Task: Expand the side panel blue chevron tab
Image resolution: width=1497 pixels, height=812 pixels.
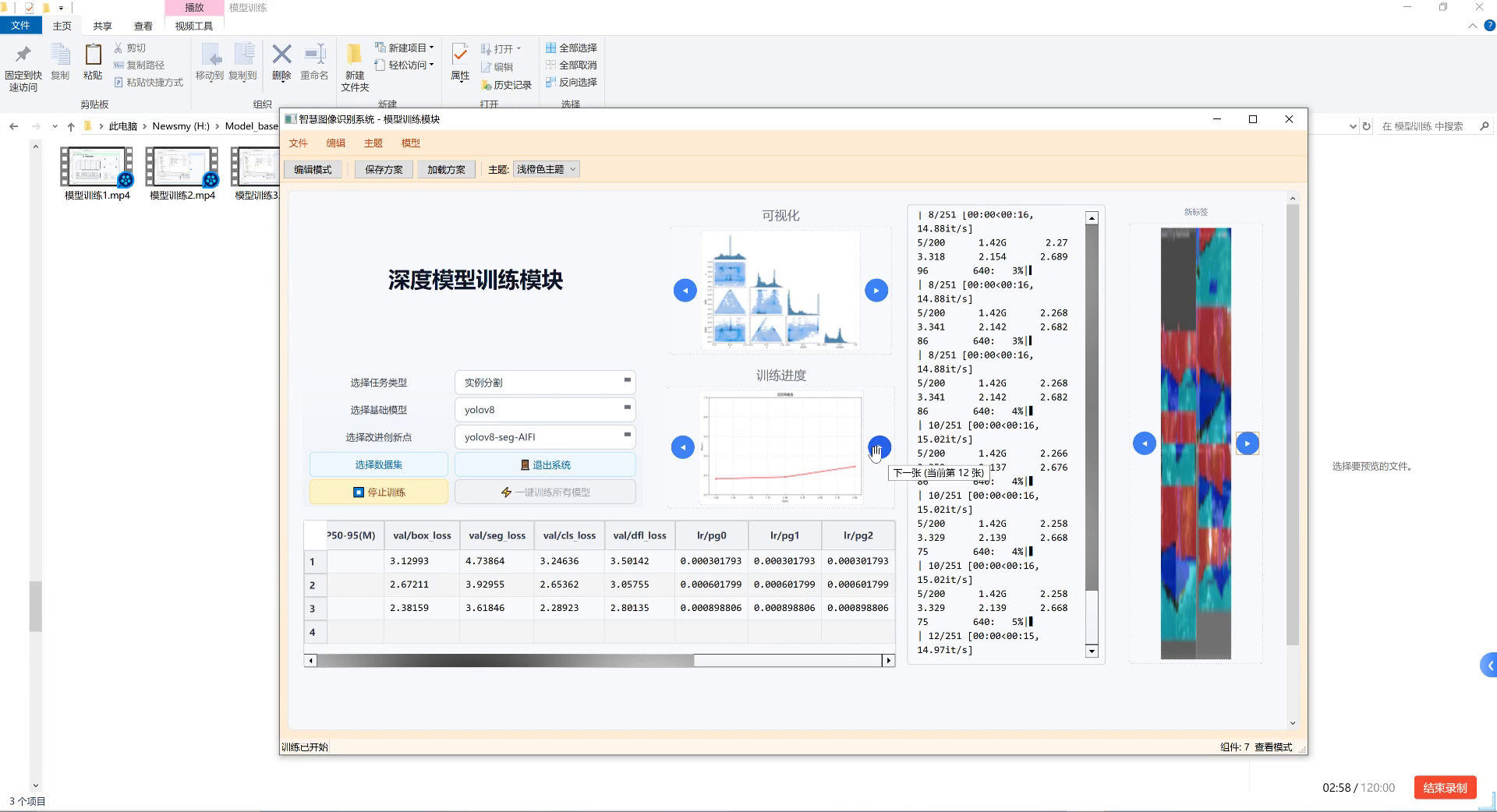Action: tap(1488, 665)
